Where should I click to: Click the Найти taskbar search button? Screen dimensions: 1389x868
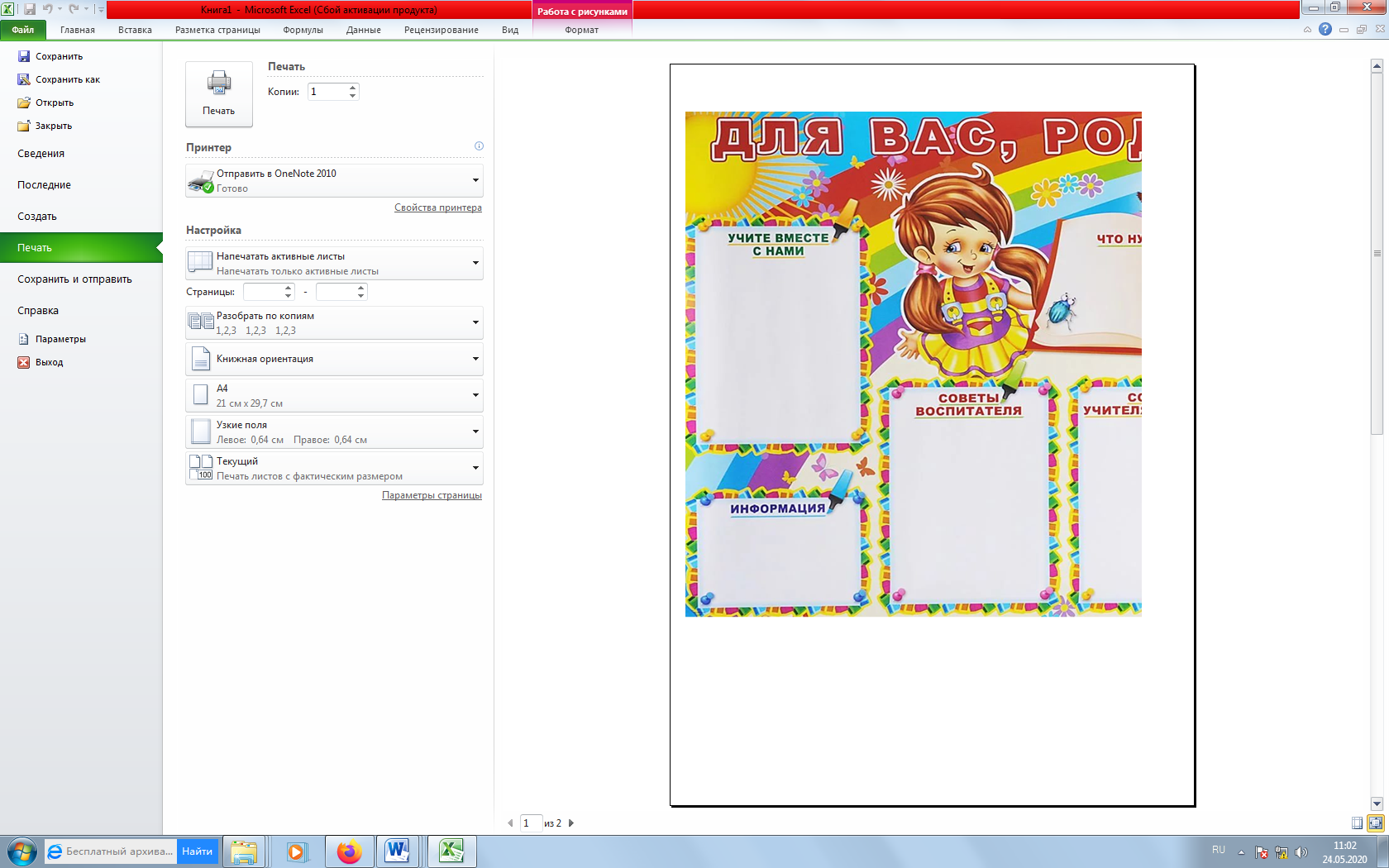(198, 851)
